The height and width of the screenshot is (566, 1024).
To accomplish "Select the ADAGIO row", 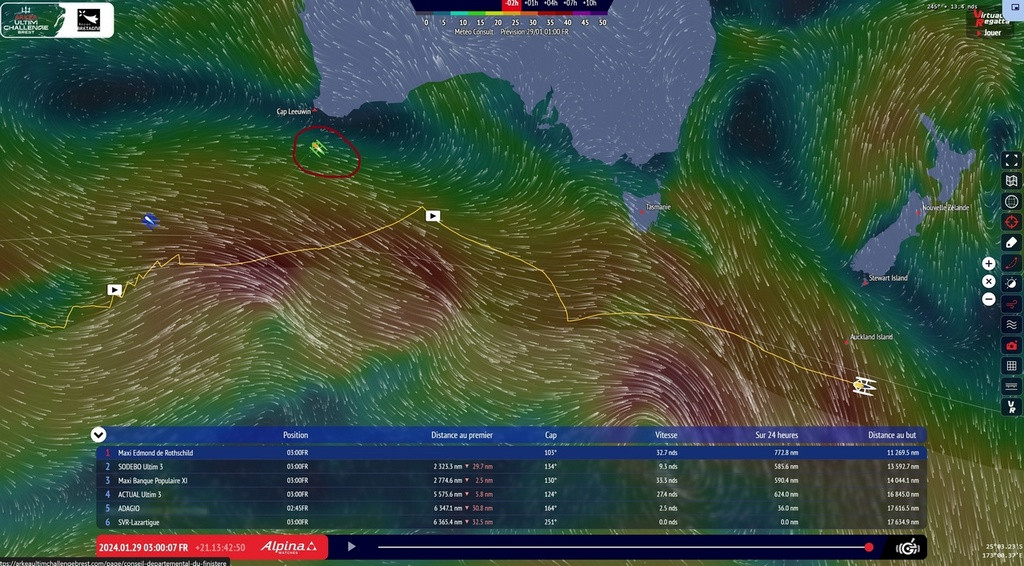I will (511, 508).
